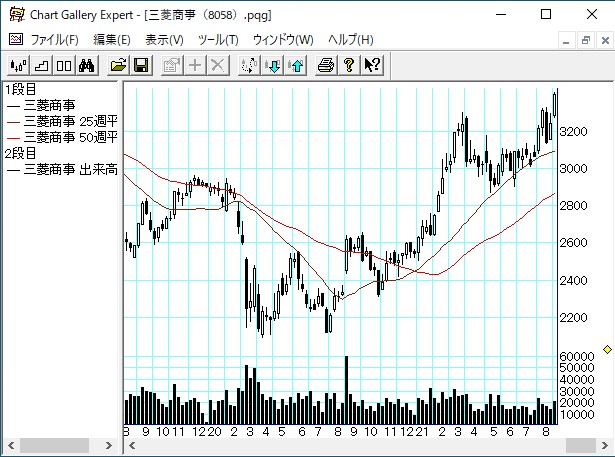
Task: Click the left panel horizontal scrollbar thumb
Action: 57,445
